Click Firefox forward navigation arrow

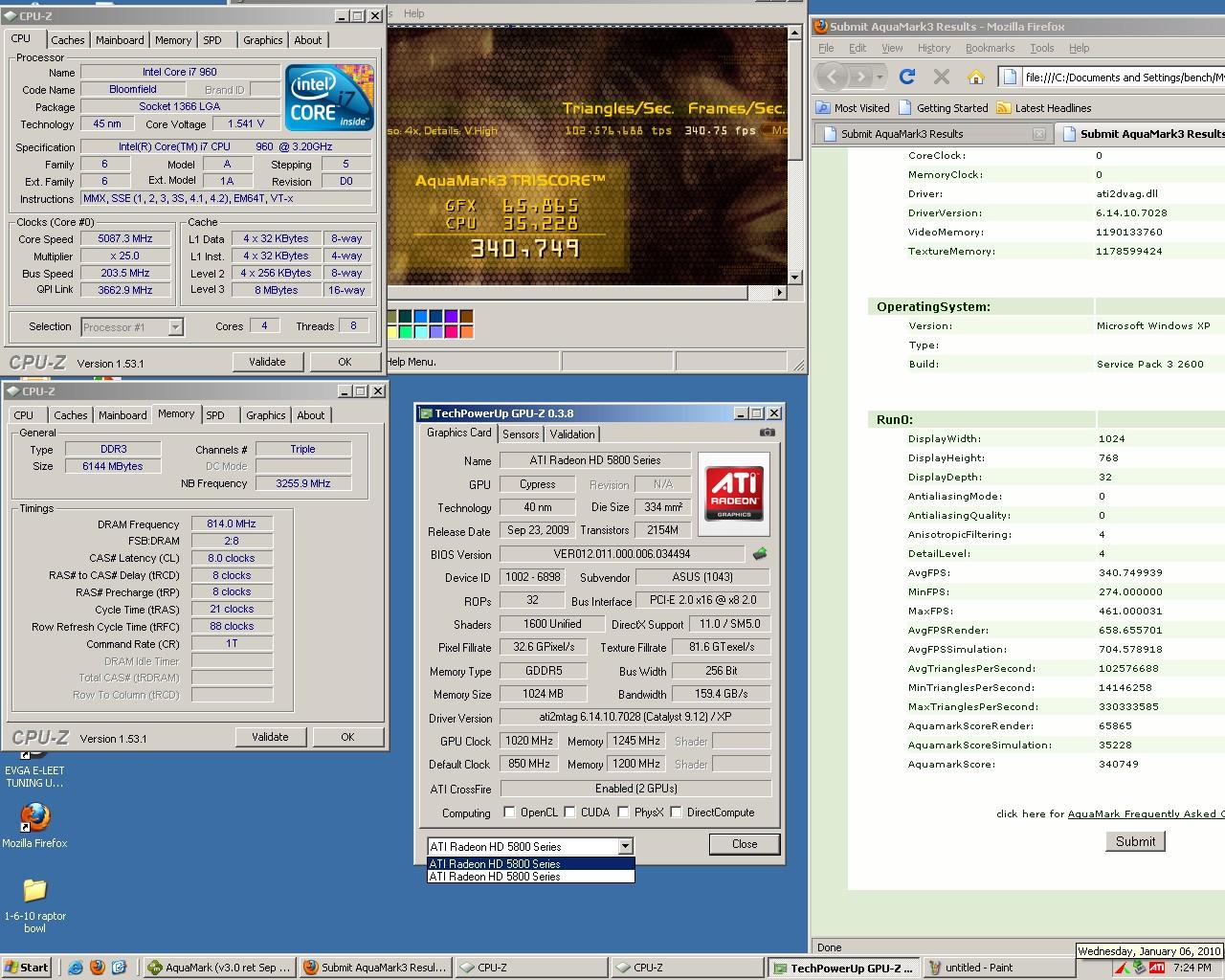click(x=859, y=77)
